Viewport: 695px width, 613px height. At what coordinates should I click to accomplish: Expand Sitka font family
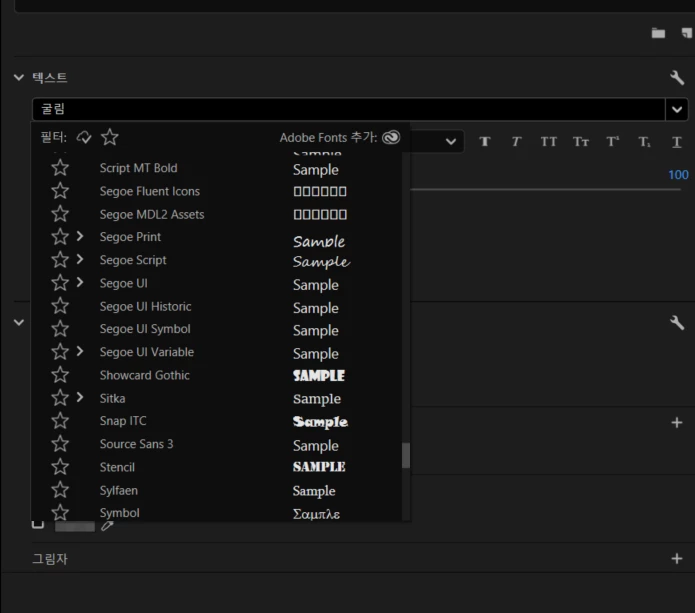point(80,397)
